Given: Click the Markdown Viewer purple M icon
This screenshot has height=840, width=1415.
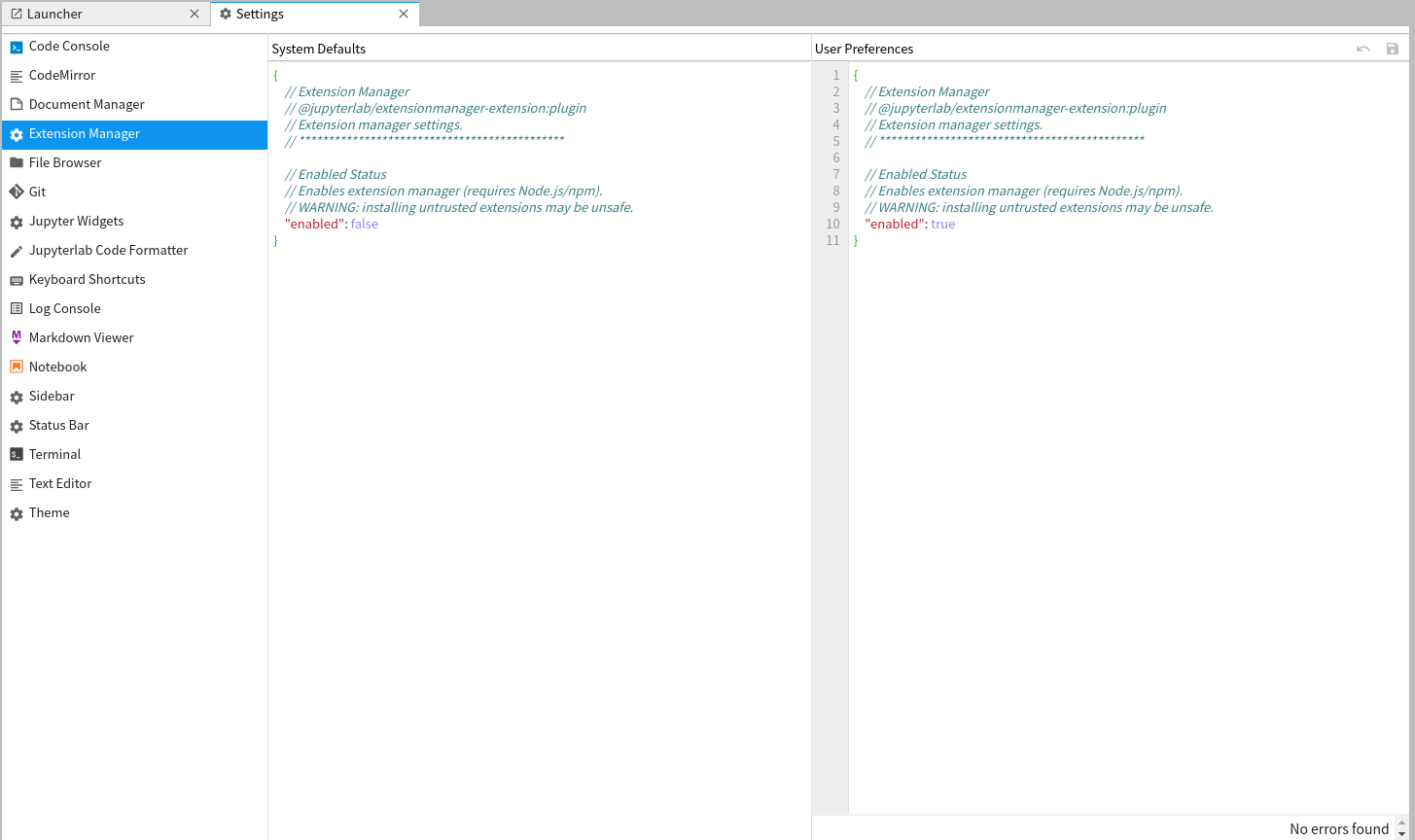Looking at the screenshot, I should pyautogui.click(x=17, y=338).
